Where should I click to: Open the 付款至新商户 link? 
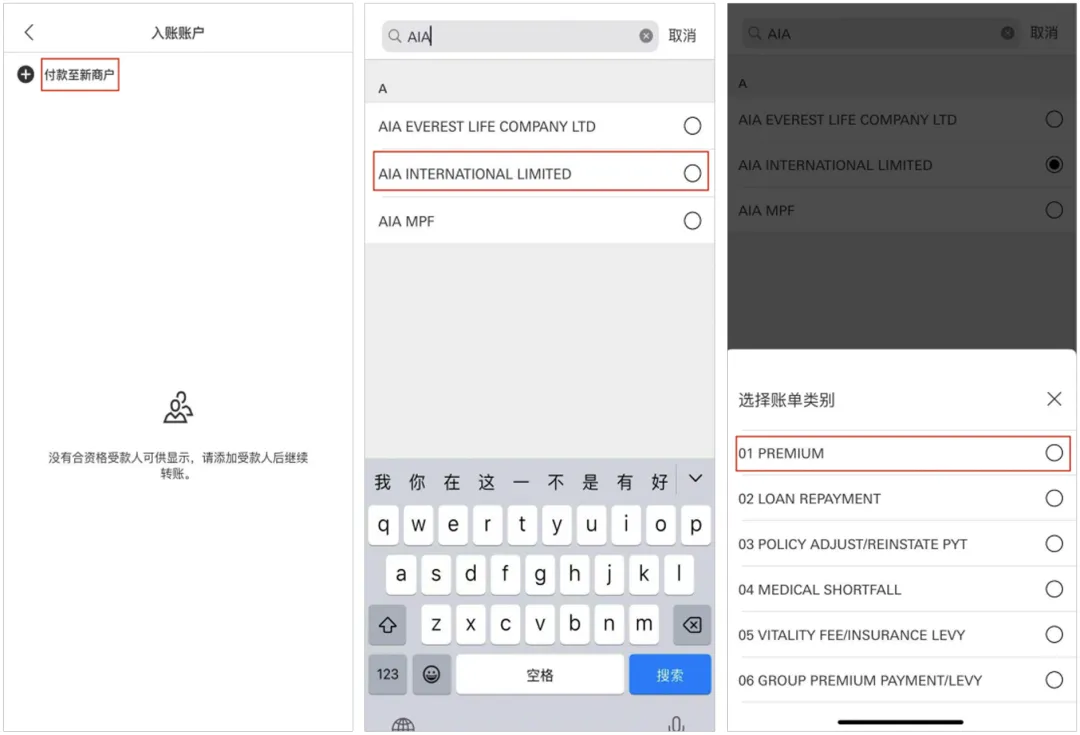[79, 74]
